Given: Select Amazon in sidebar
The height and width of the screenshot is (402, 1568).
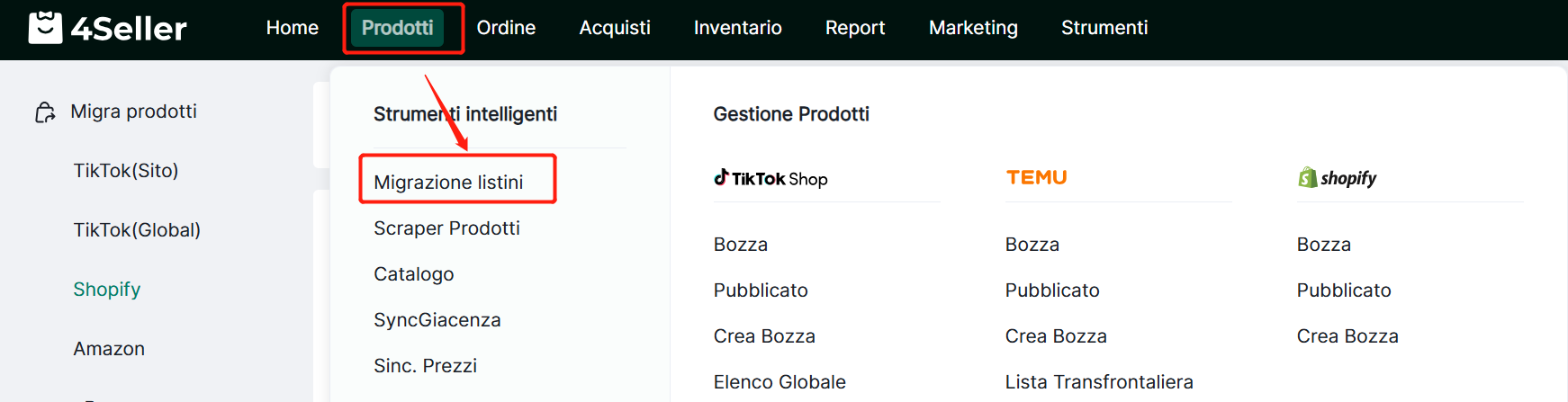Looking at the screenshot, I should tap(109, 349).
